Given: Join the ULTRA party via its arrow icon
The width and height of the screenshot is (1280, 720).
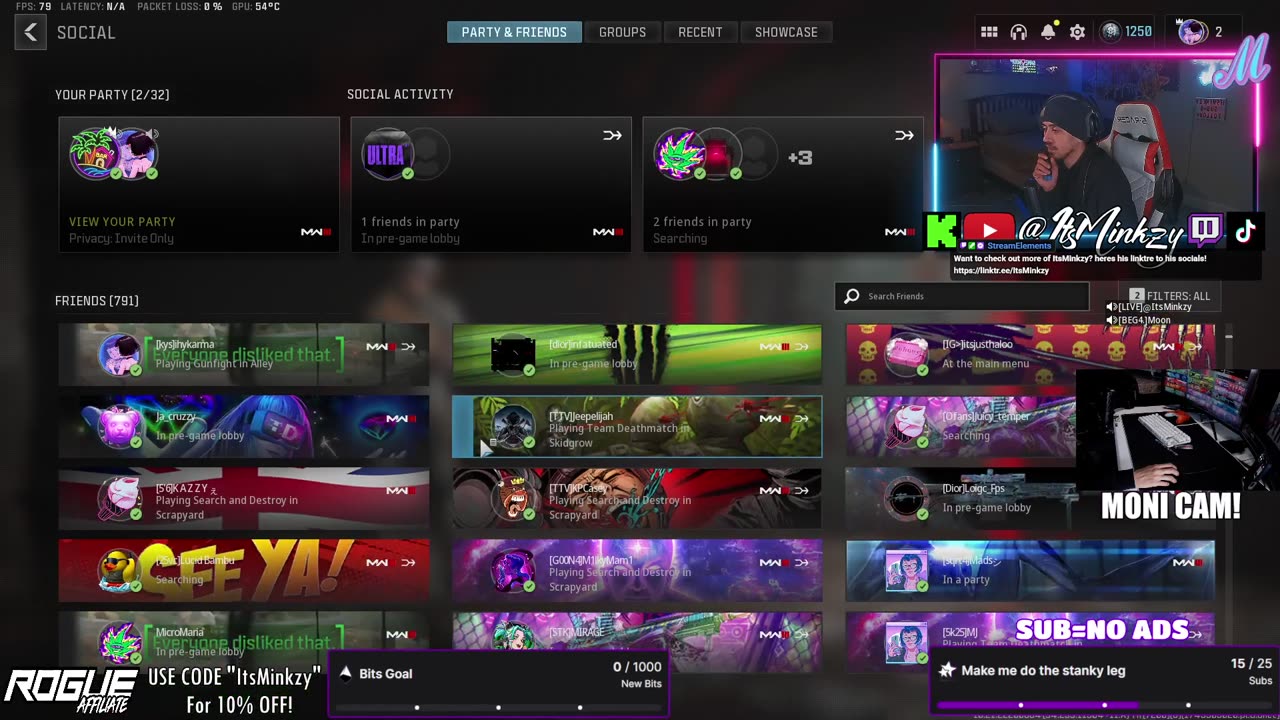Looking at the screenshot, I should pos(612,135).
